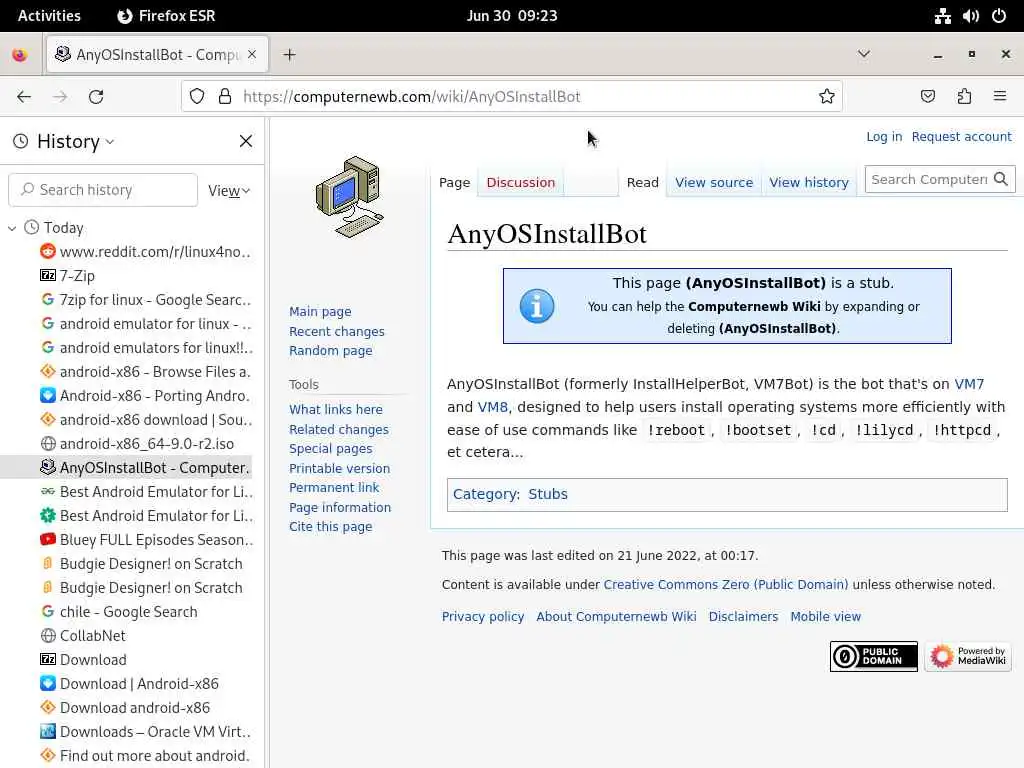Open Recent changes link
The image size is (1024, 768).
click(337, 331)
